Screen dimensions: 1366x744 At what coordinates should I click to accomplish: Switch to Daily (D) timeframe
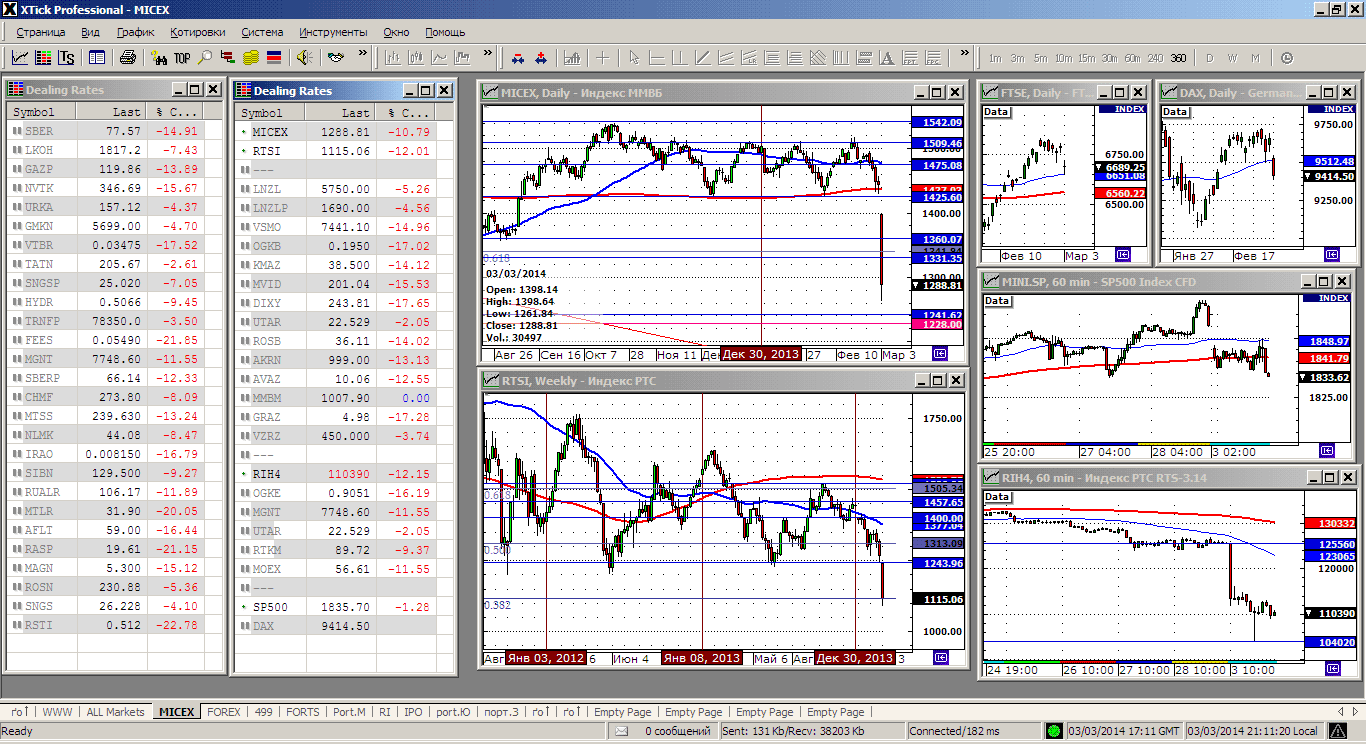(1210, 58)
